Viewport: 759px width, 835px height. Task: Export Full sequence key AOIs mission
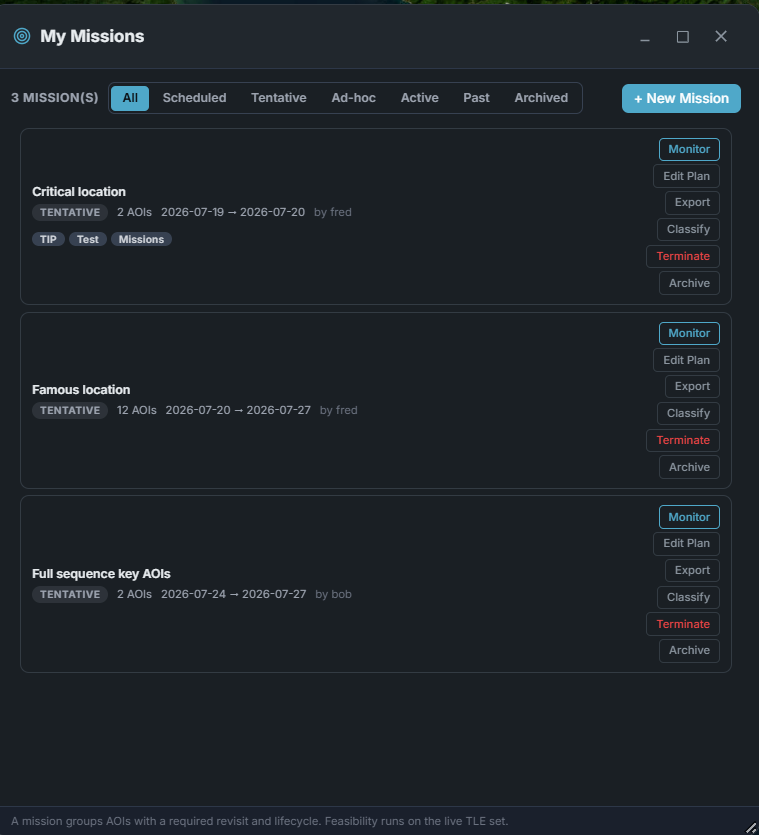[692, 570]
